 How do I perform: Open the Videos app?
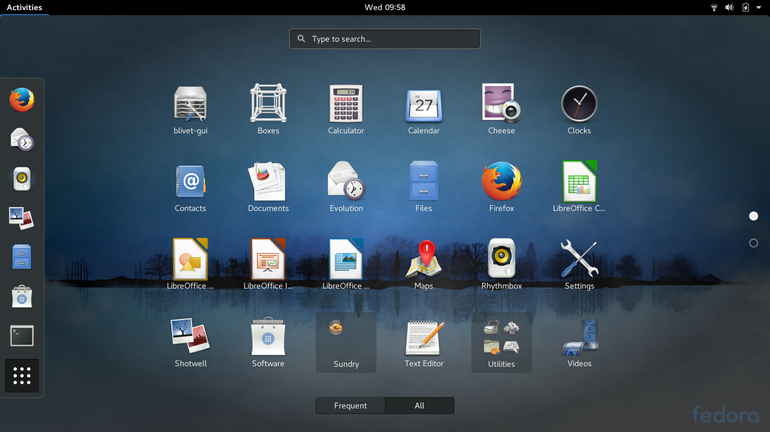pyautogui.click(x=579, y=343)
